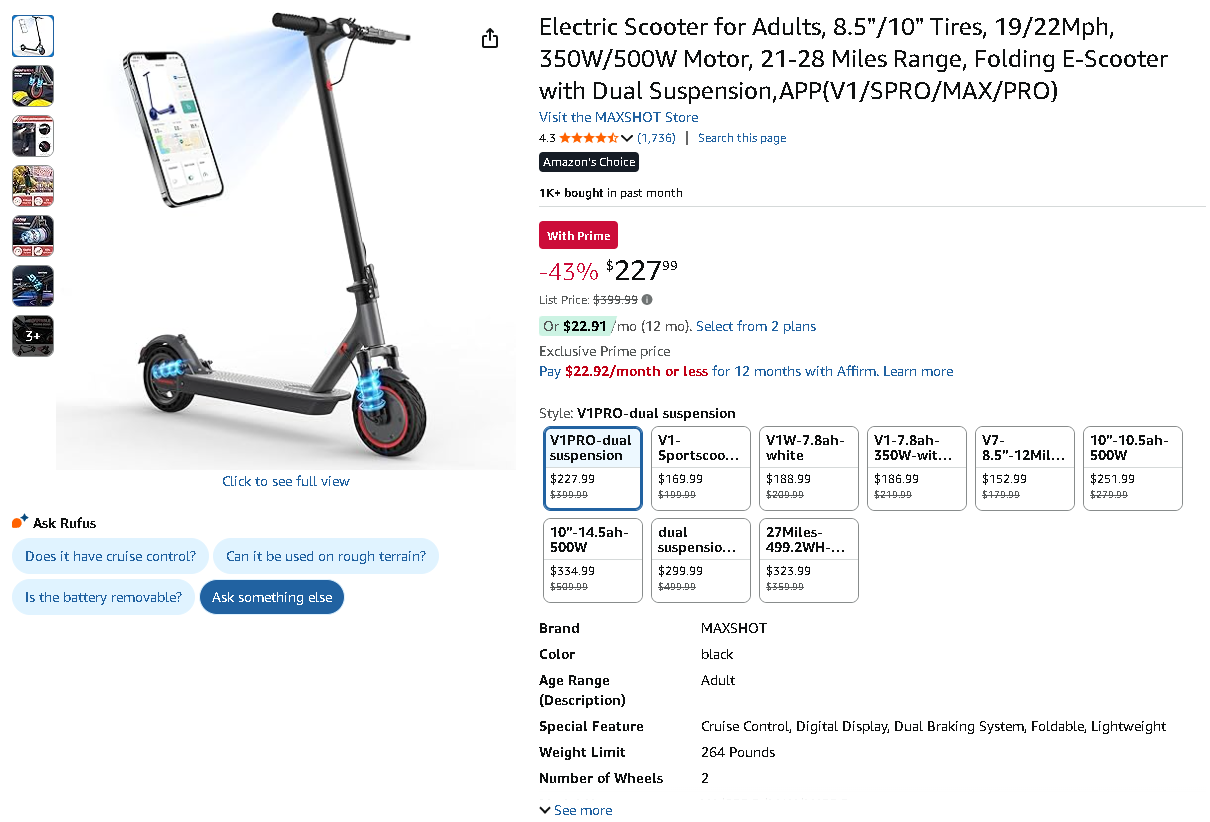Choose the 27Miles-499.2WH style option
The width and height of the screenshot is (1210, 822).
tap(808, 560)
